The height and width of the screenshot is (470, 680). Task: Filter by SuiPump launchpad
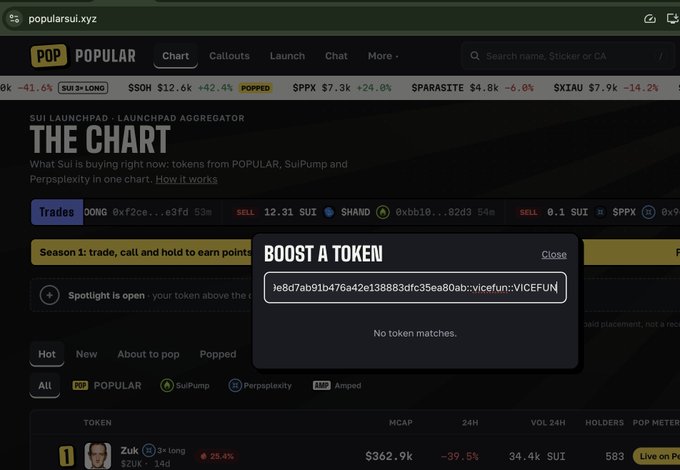pos(185,385)
